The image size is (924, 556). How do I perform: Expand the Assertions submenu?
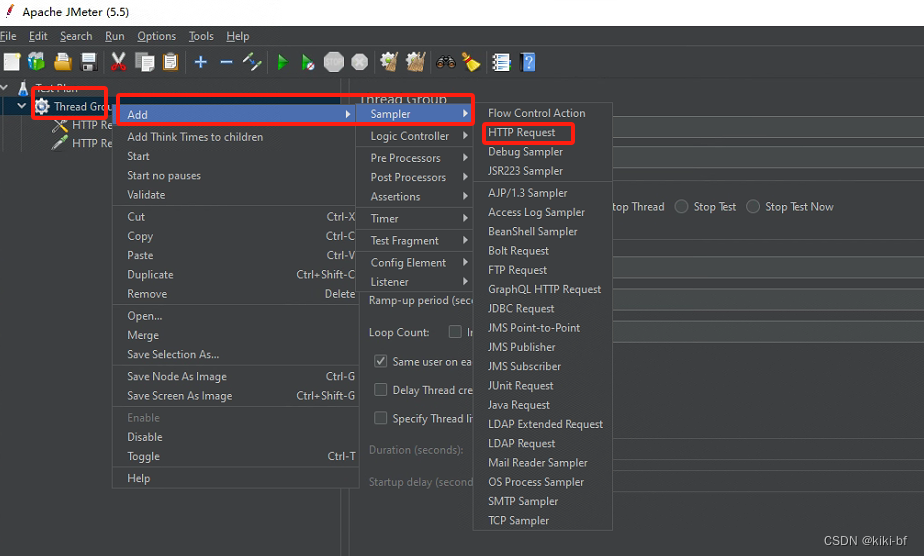(x=415, y=197)
